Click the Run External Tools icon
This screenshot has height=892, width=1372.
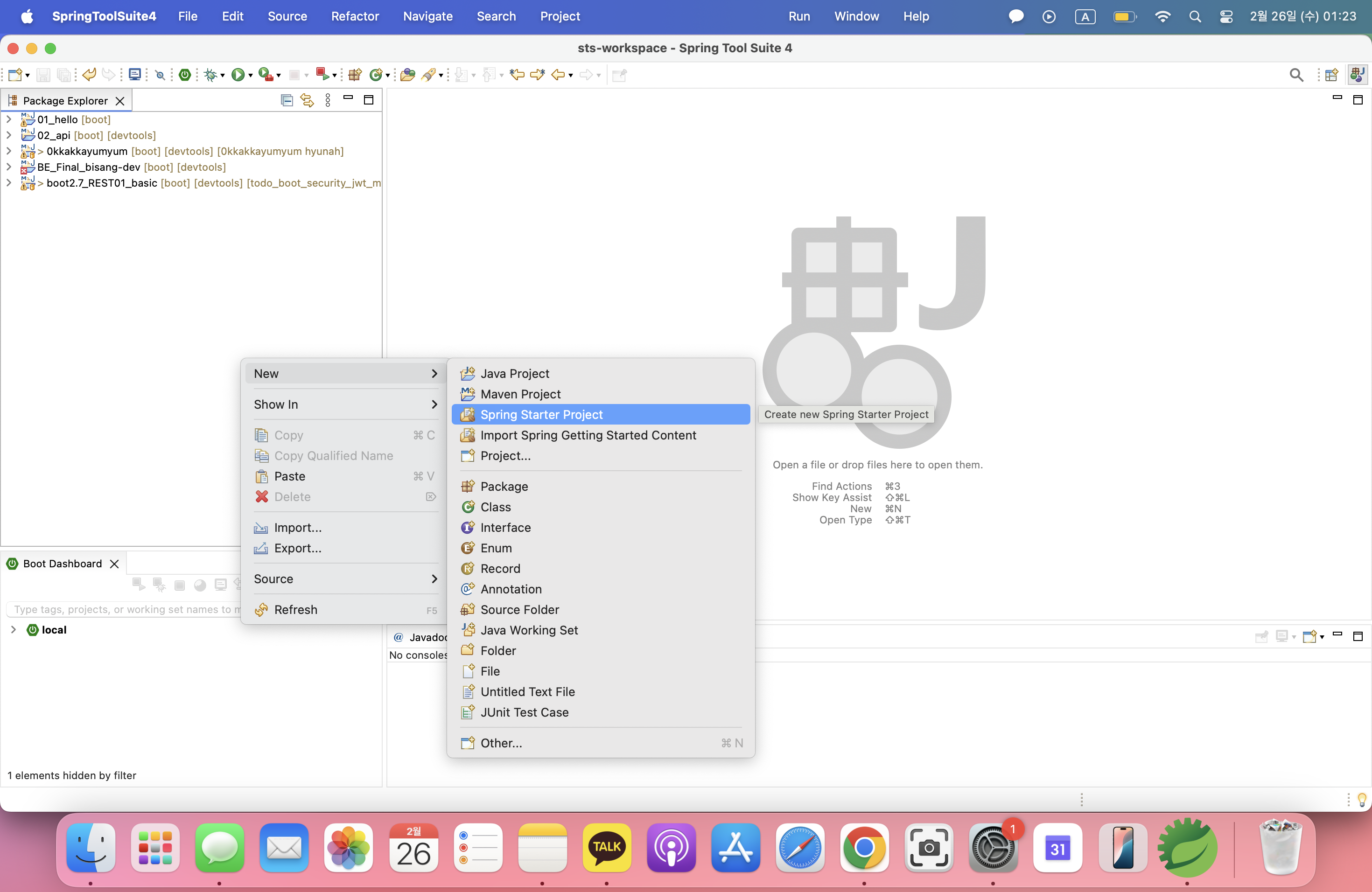click(x=265, y=75)
